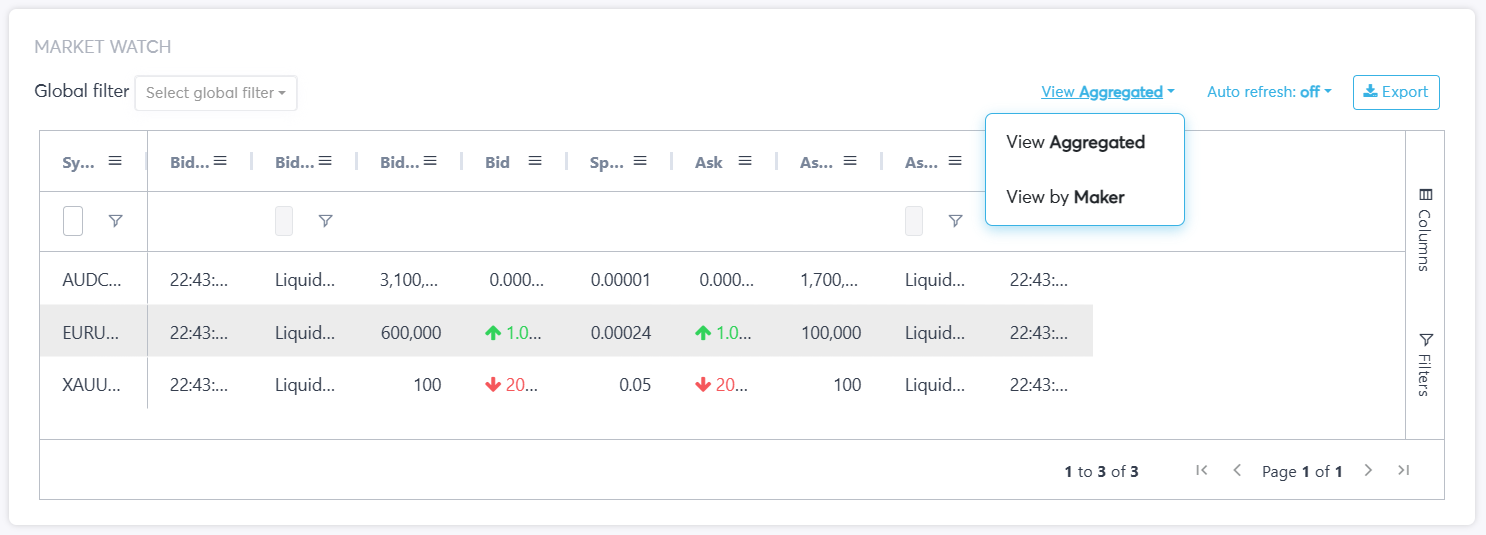
Task: Collapse the View Aggregated dropdown
Action: pyautogui.click(x=1107, y=92)
